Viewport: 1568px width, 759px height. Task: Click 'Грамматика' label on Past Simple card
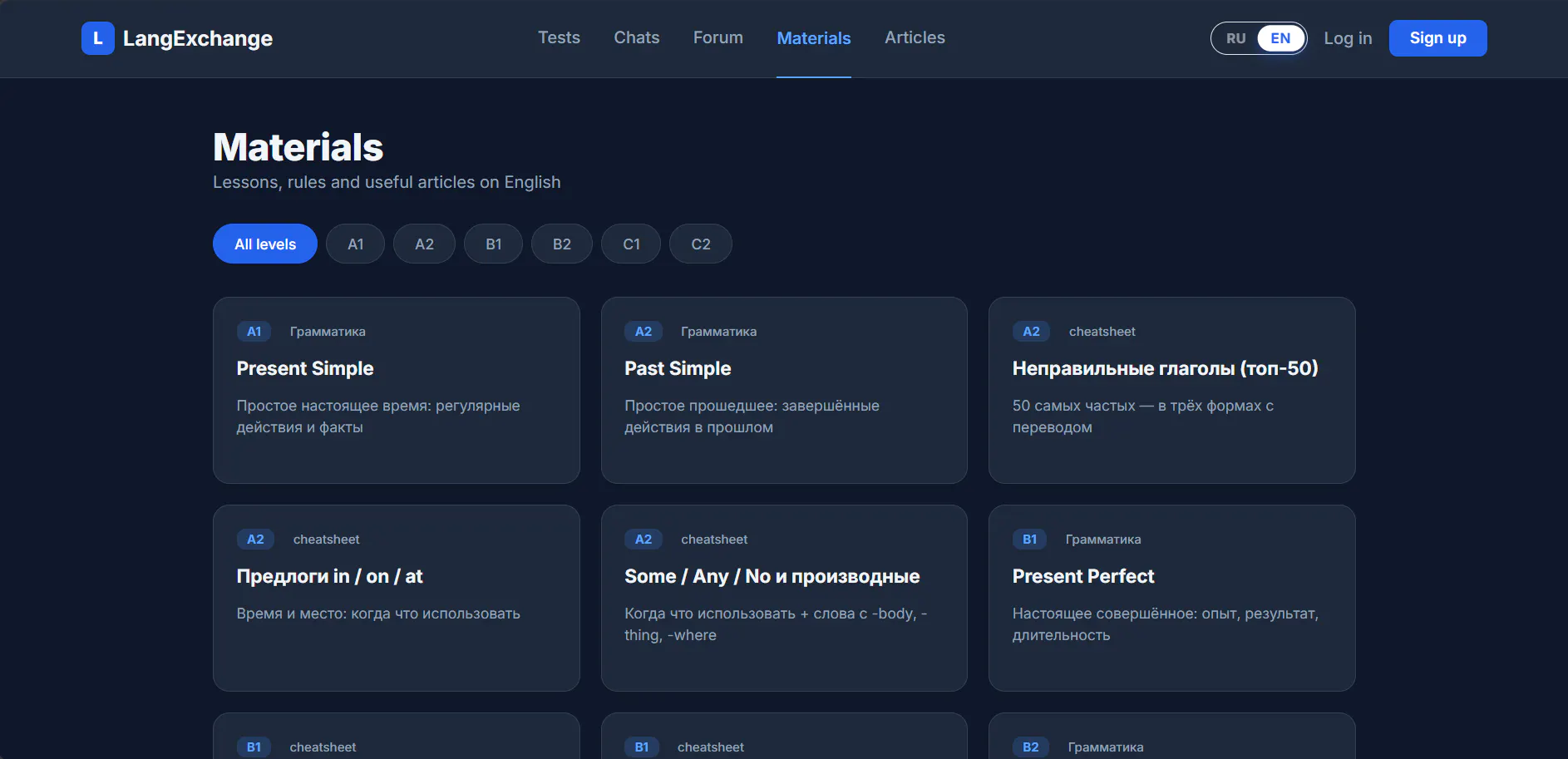point(718,331)
